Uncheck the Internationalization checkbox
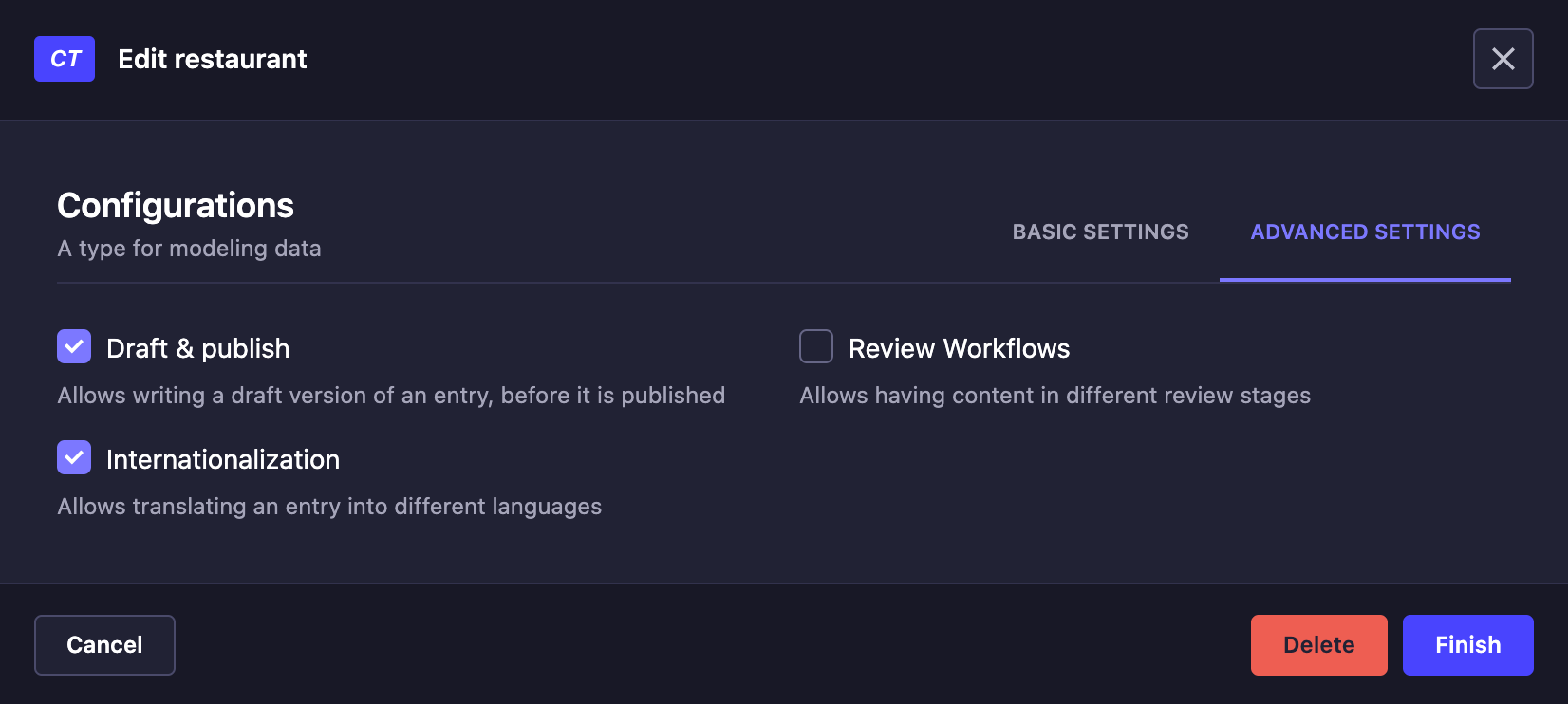Screen dimensions: 1568x704 [x=74, y=458]
